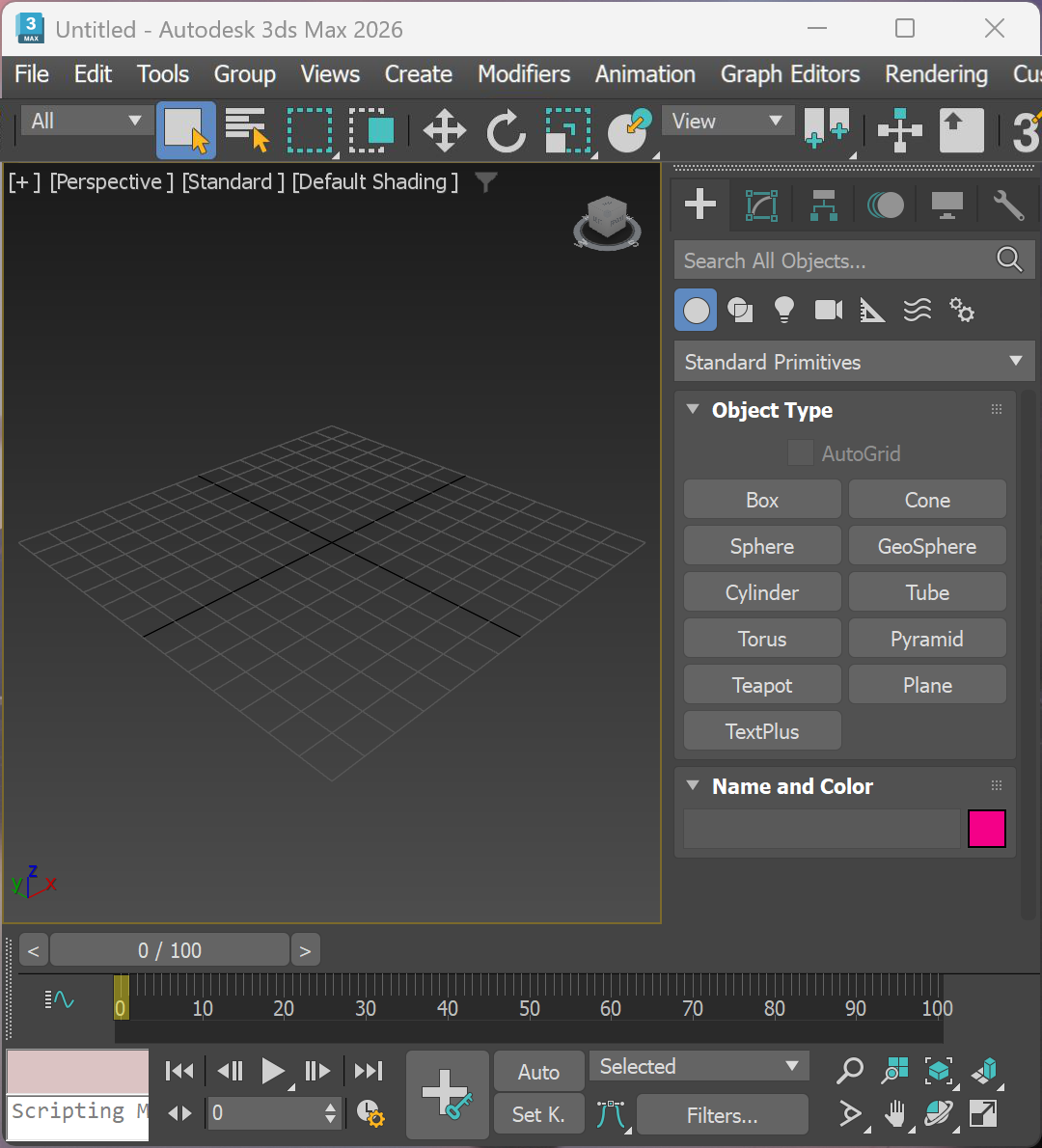Image resolution: width=1042 pixels, height=1148 pixels.
Task: Toggle Select and Manipulate tool
Action: (900, 131)
